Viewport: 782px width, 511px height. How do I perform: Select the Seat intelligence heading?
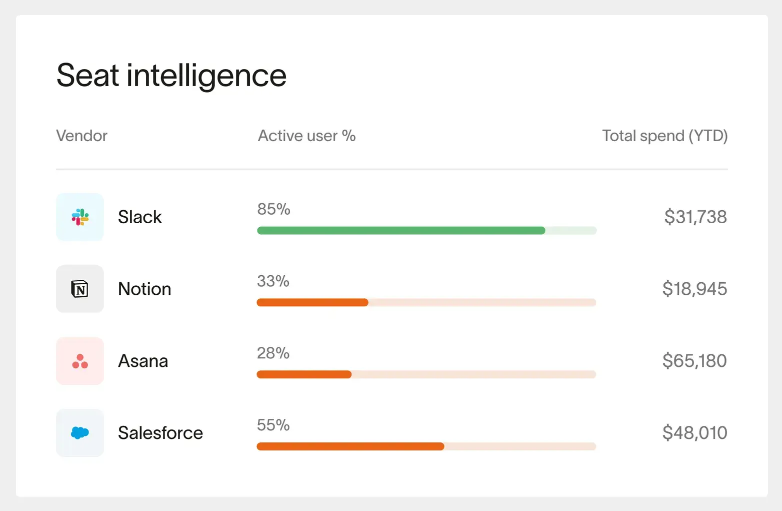coord(172,76)
